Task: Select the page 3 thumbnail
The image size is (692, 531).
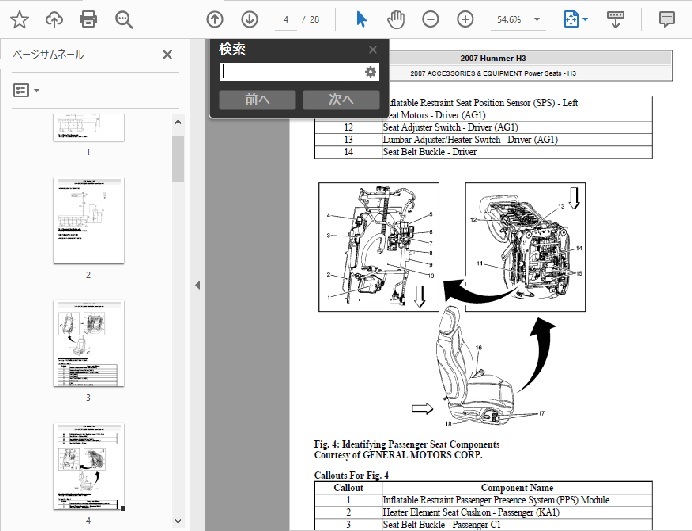Action: [x=89, y=343]
